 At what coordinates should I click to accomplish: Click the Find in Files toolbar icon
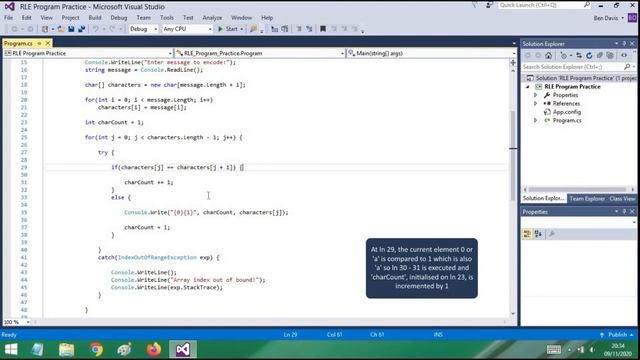click(x=253, y=29)
